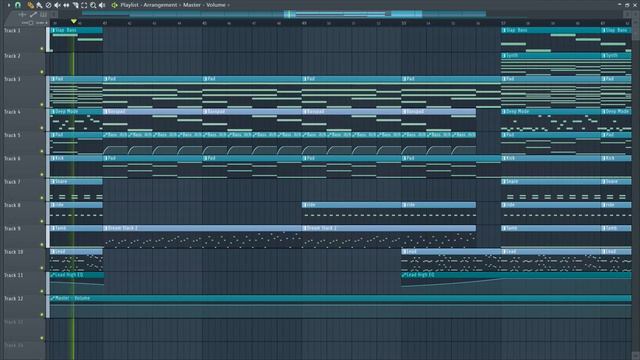Image resolution: width=640 pixels, height=360 pixels.
Task: Open the Arrangement breadcrumb menu
Action: (160, 5)
